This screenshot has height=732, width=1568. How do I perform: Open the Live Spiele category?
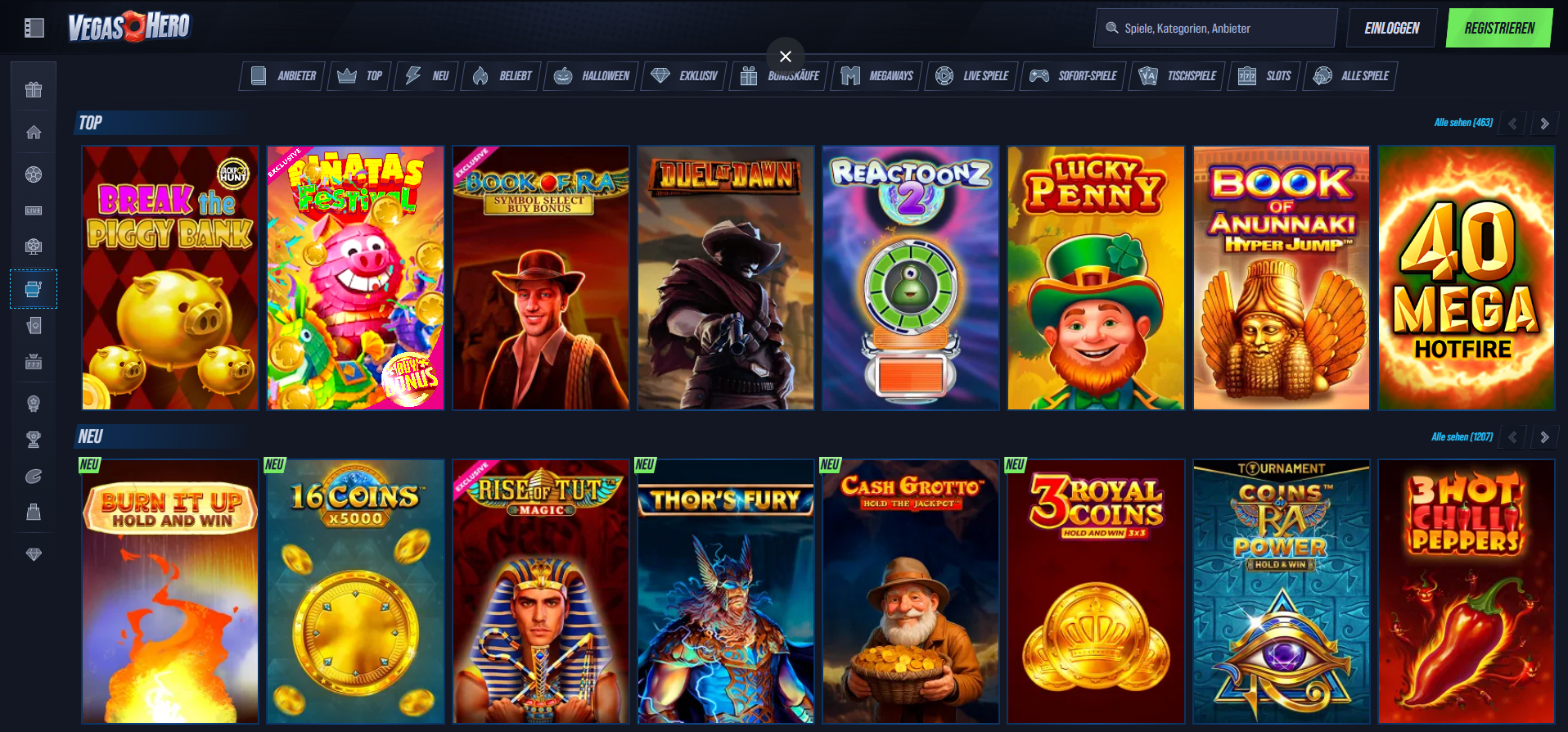(x=971, y=76)
